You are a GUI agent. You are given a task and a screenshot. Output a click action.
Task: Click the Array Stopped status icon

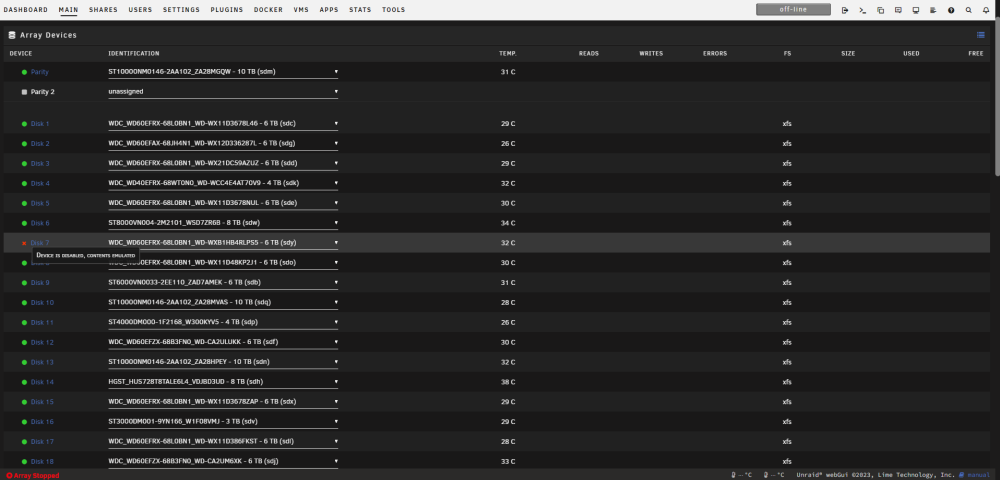click(9, 476)
